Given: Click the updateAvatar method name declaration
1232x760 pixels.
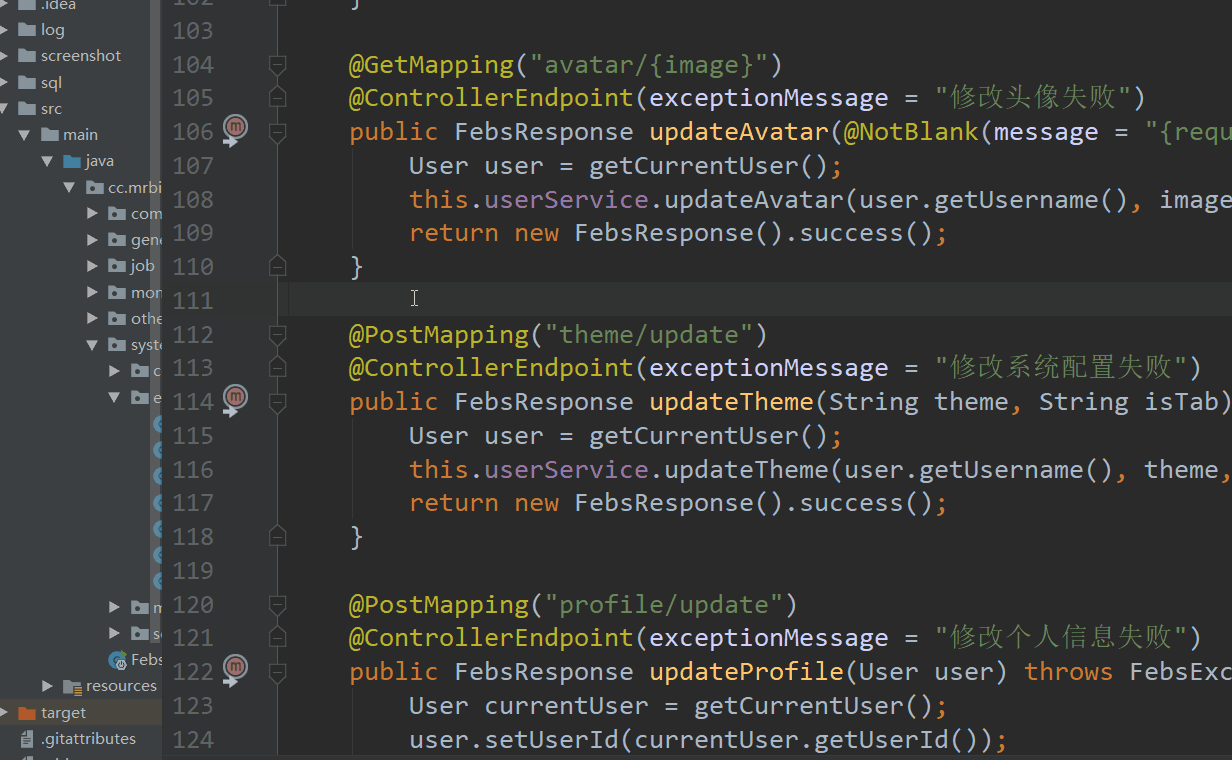Looking at the screenshot, I should [739, 132].
